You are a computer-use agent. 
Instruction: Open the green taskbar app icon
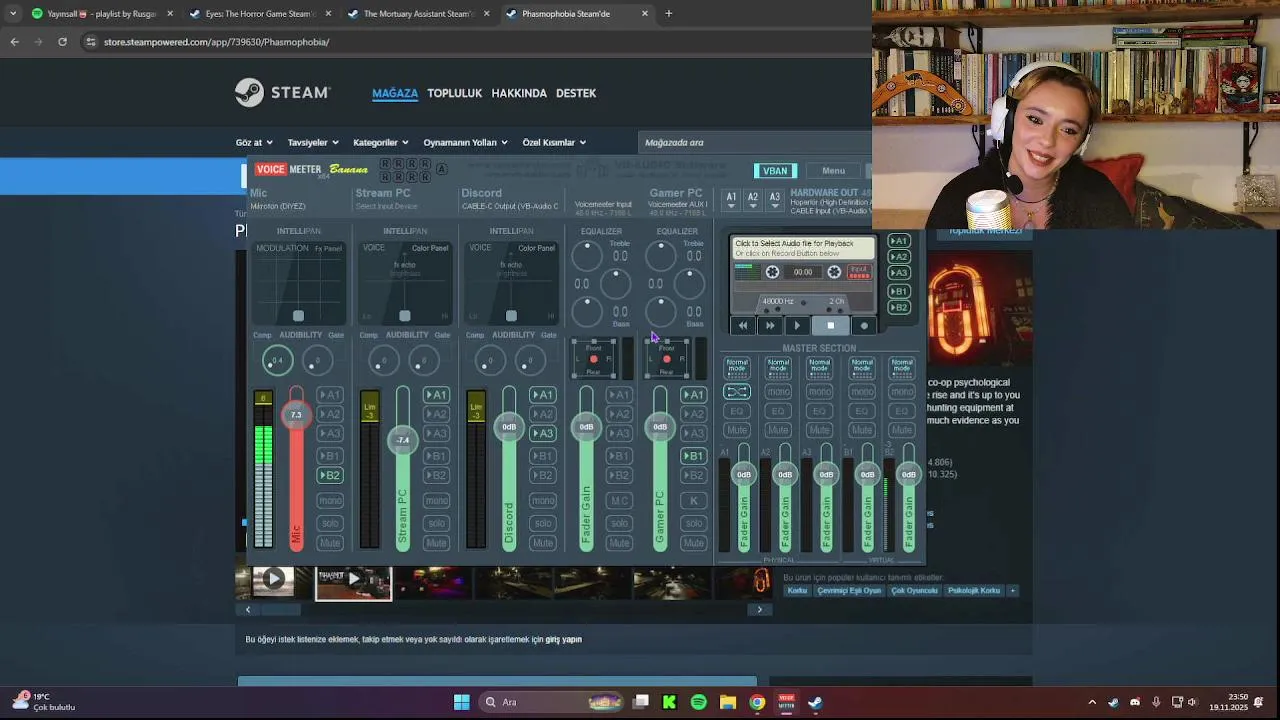(669, 702)
